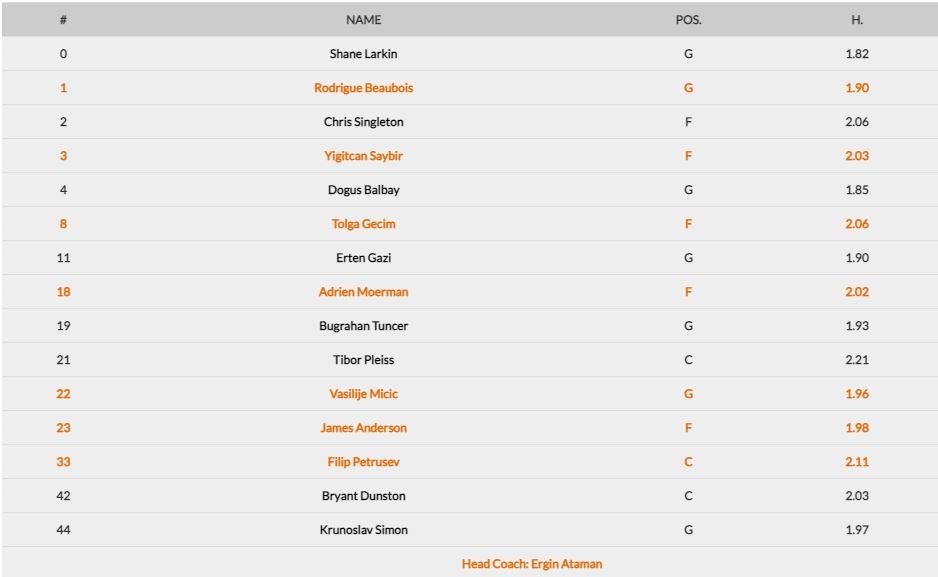Open James Anderson player profile
The height and width of the screenshot is (577, 938).
(363, 428)
